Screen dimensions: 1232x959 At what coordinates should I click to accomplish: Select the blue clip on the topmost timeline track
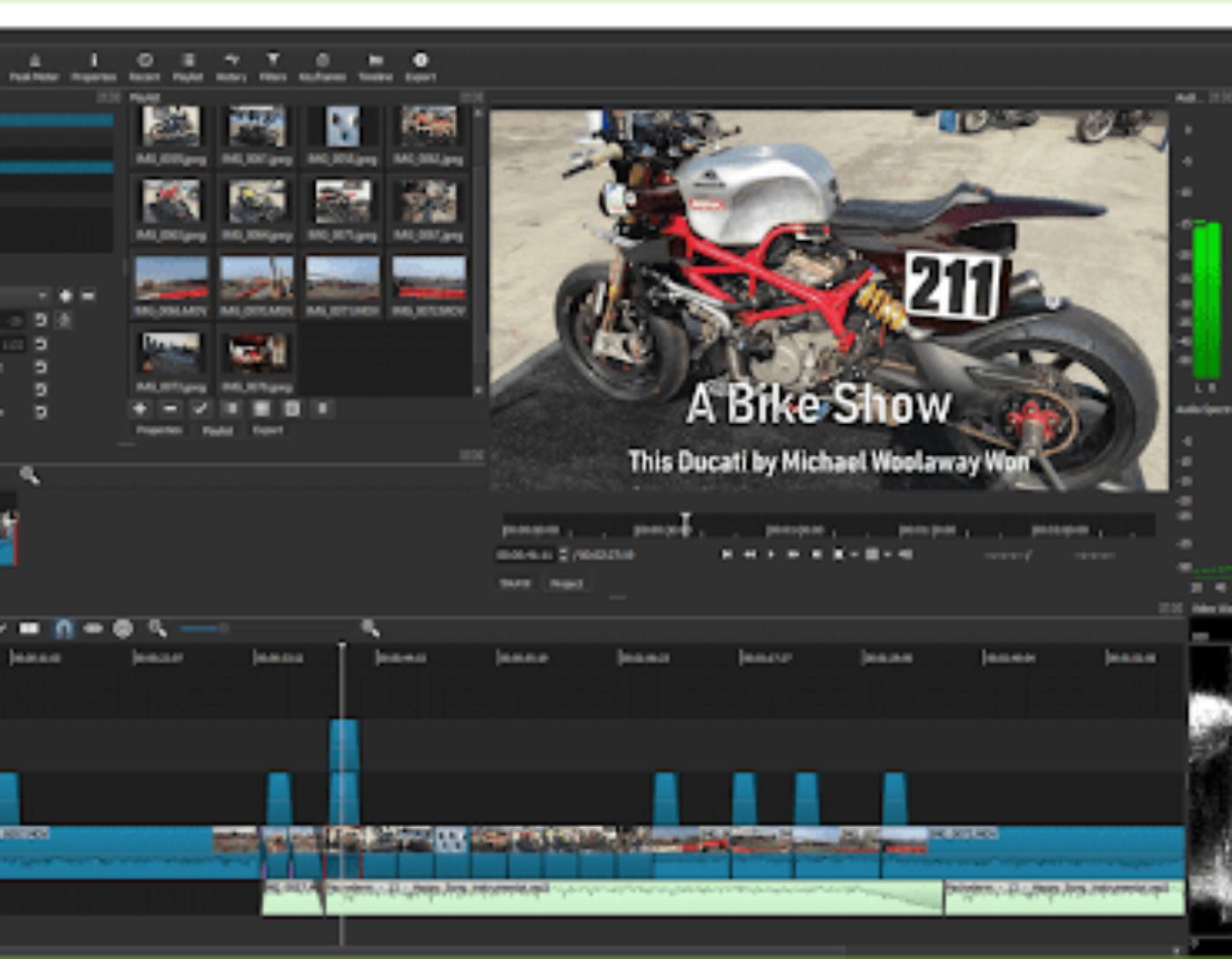pyautogui.click(x=344, y=745)
